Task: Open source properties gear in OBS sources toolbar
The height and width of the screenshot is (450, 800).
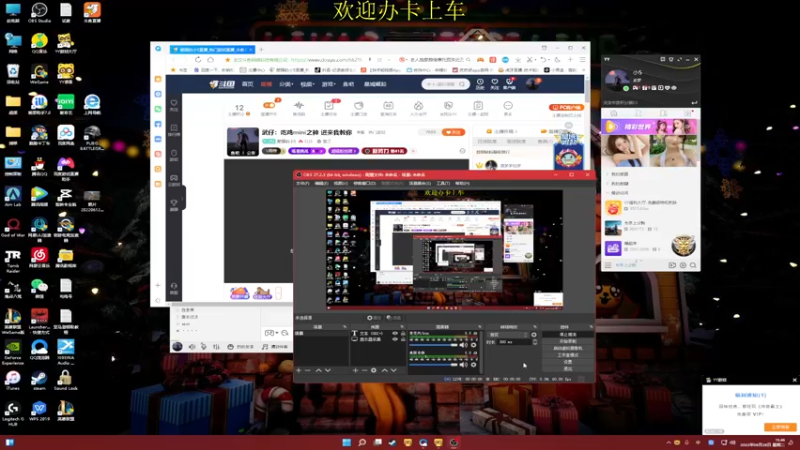Action: pyautogui.click(x=373, y=370)
